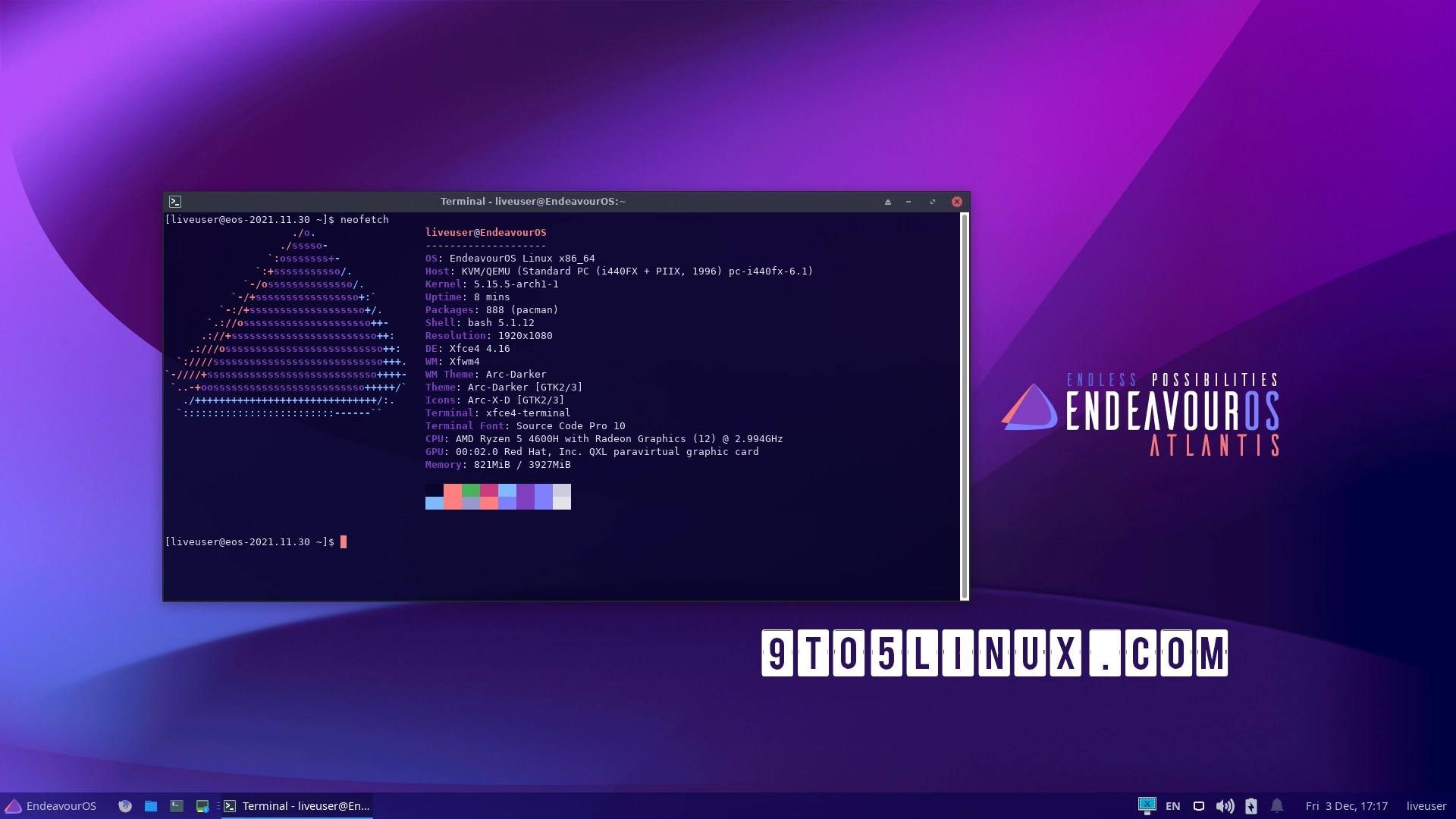Image resolution: width=1456 pixels, height=819 pixels.
Task: Click the liveuser session label
Action: tap(1427, 806)
